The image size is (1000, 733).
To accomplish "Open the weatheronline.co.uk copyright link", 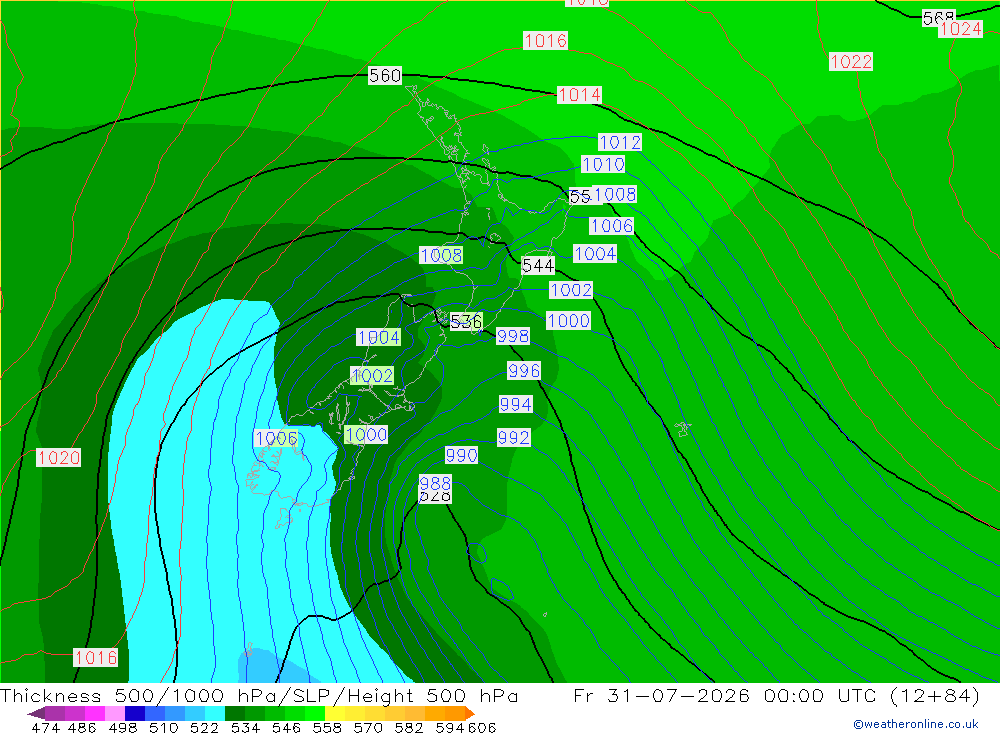I will click(x=915, y=724).
